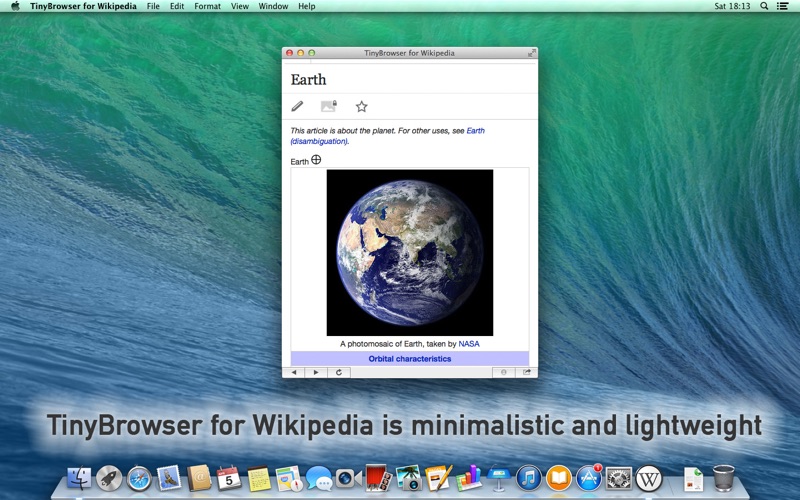Open iPhoto icon in Dock
The height and width of the screenshot is (500, 800).
point(408,479)
